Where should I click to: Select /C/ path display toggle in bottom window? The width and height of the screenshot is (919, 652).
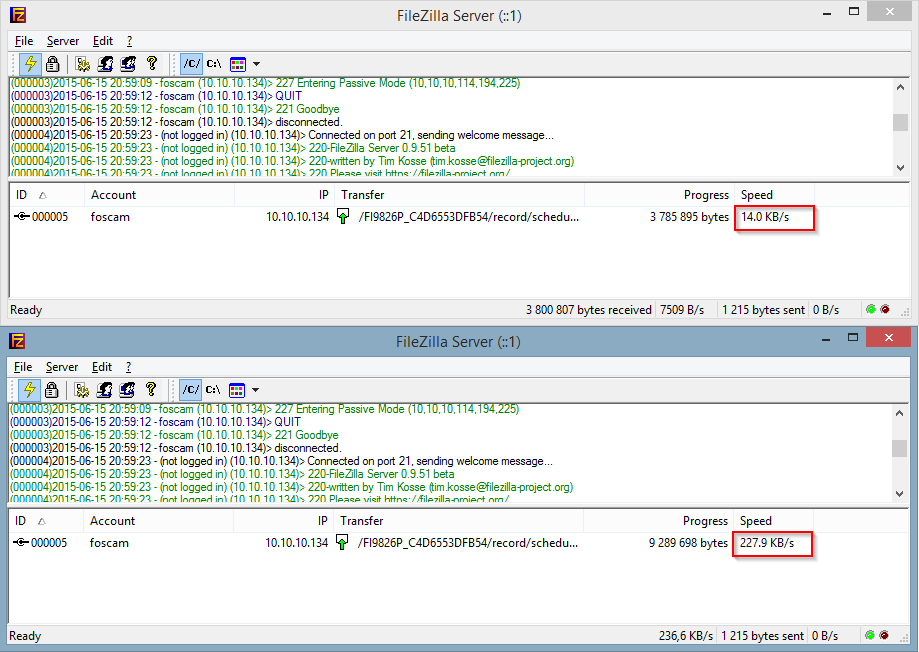[x=190, y=389]
